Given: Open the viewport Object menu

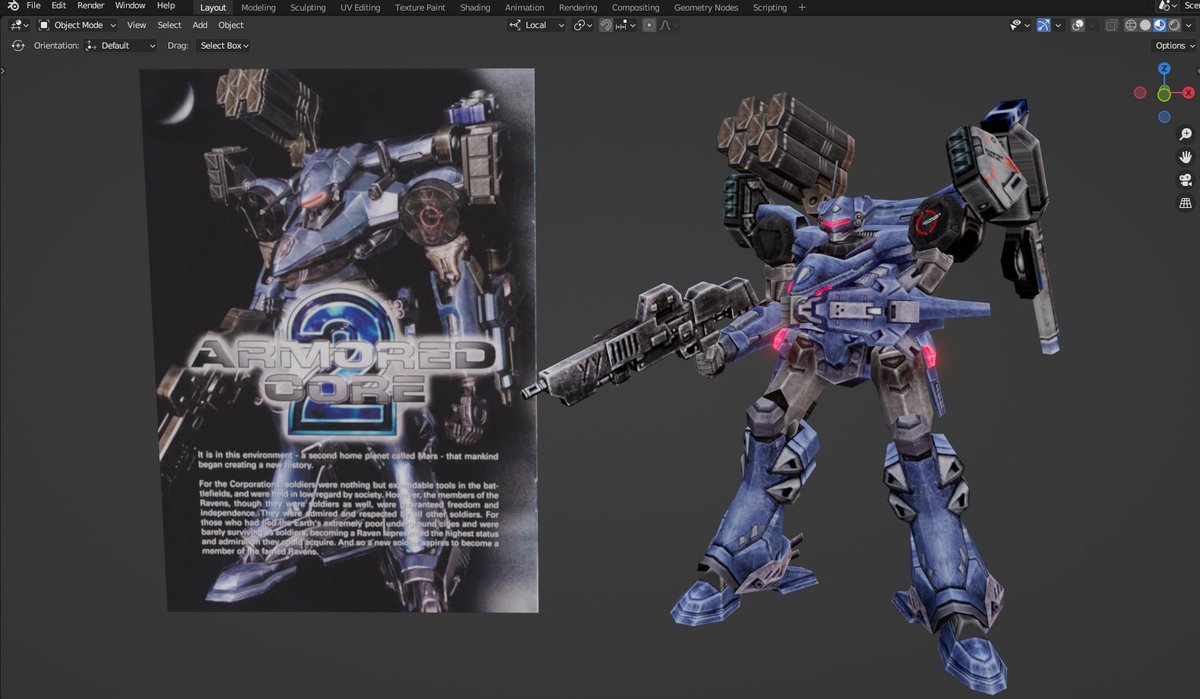Looking at the screenshot, I should pyautogui.click(x=231, y=25).
